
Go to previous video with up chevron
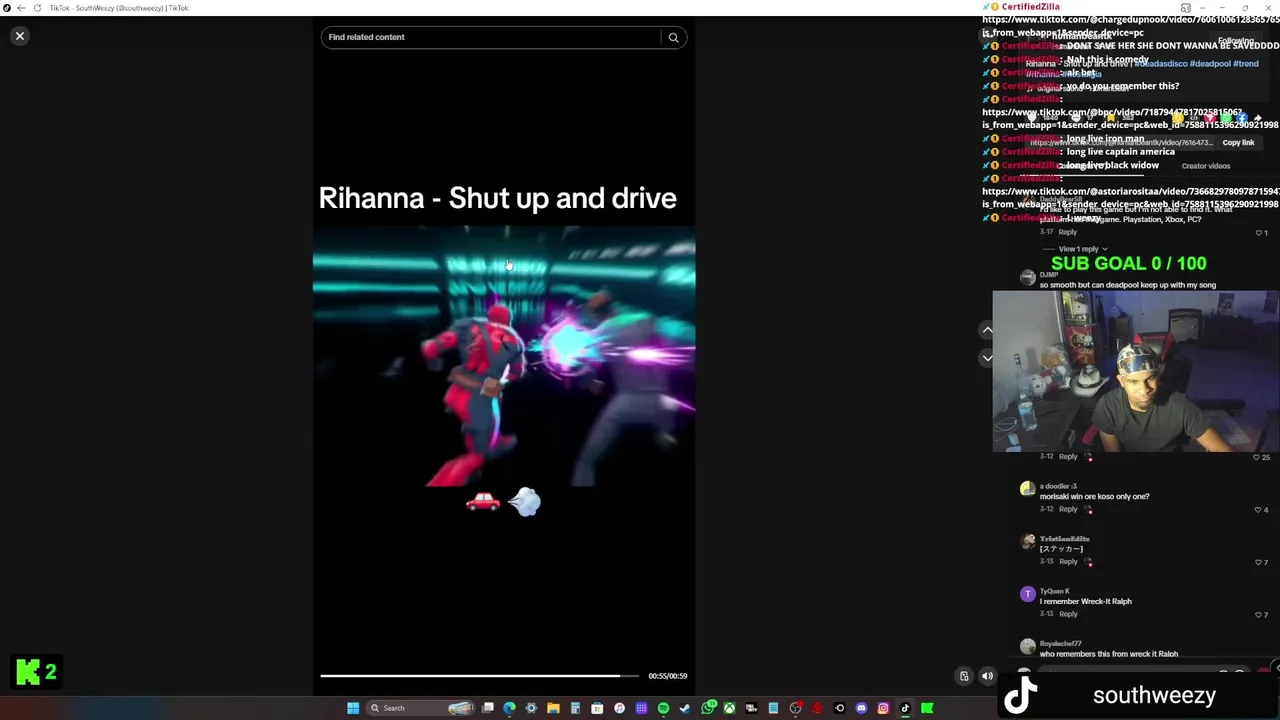987,330
